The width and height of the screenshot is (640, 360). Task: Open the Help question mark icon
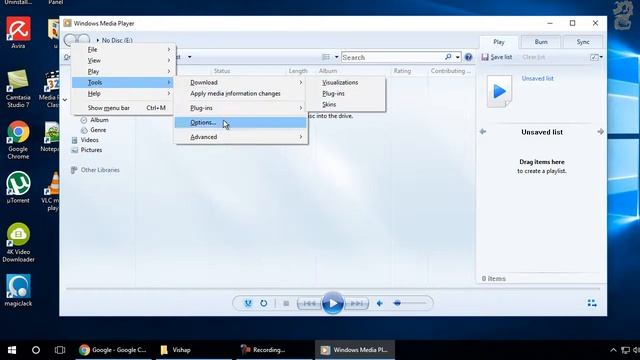pyautogui.click(x=468, y=57)
